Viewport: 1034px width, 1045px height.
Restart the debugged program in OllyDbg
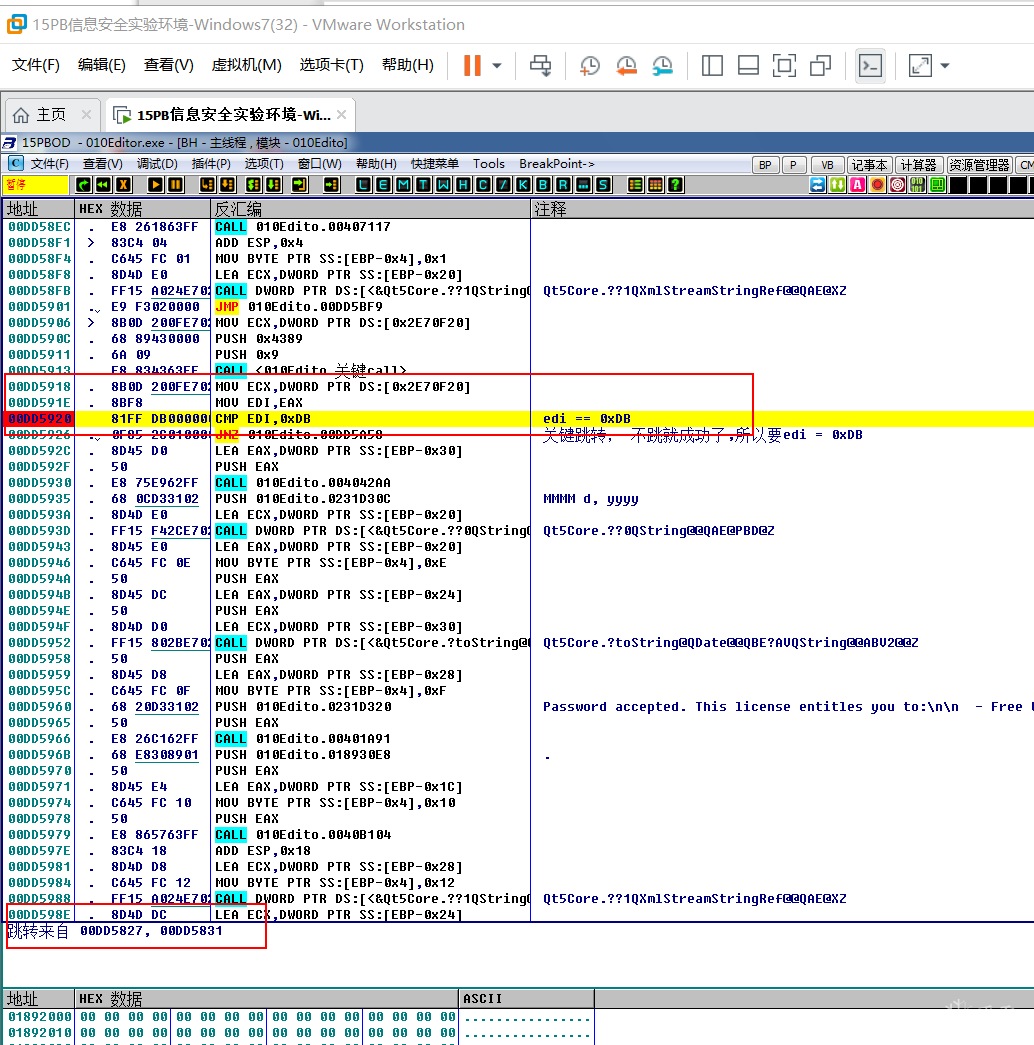(x=83, y=185)
